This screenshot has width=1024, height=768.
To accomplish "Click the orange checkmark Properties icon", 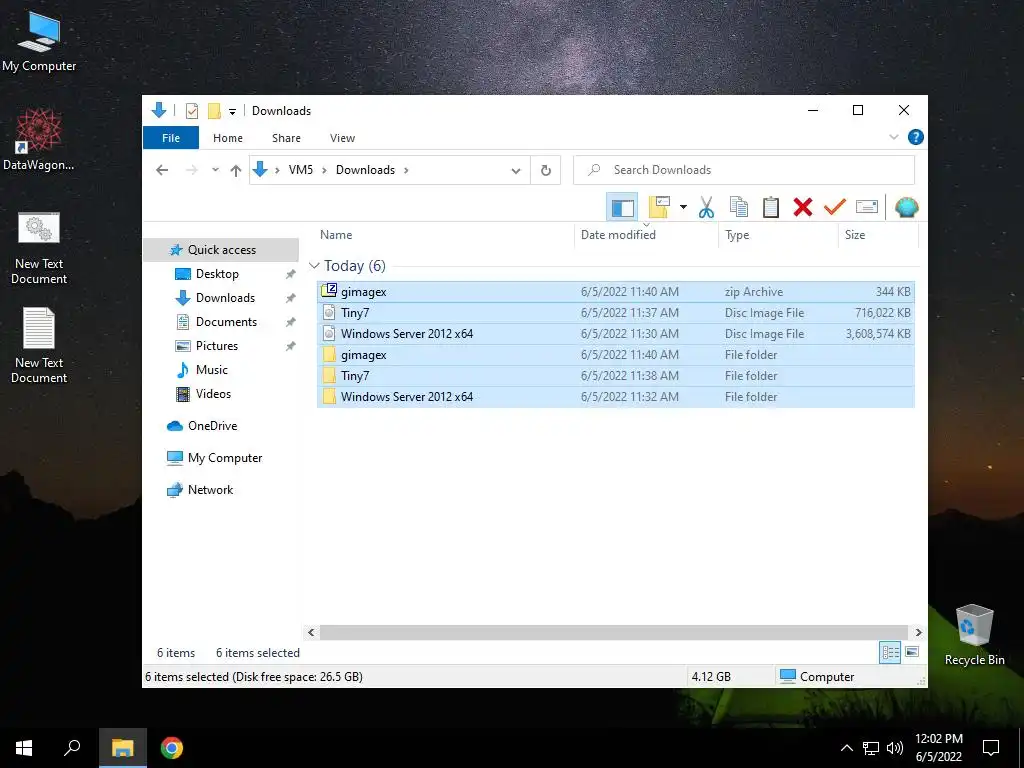I will click(835, 207).
